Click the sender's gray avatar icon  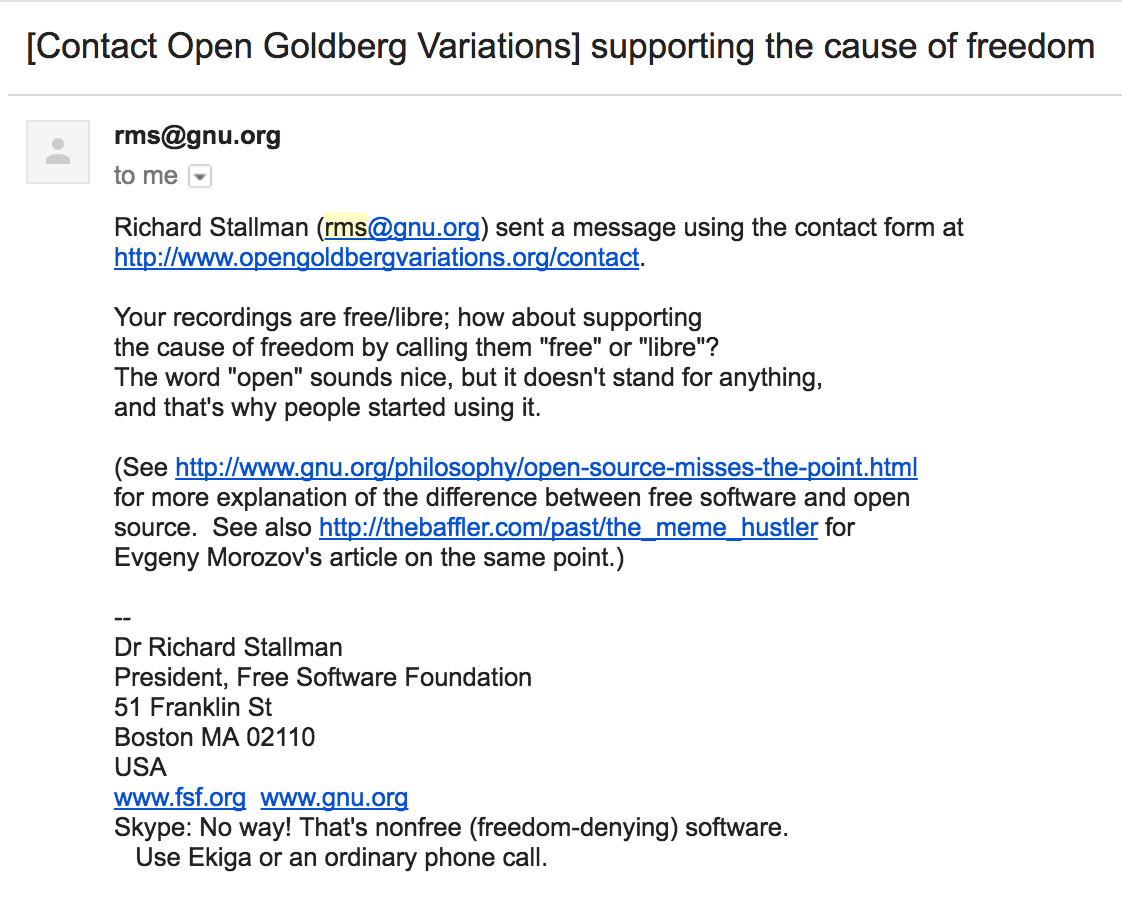tap(58, 152)
